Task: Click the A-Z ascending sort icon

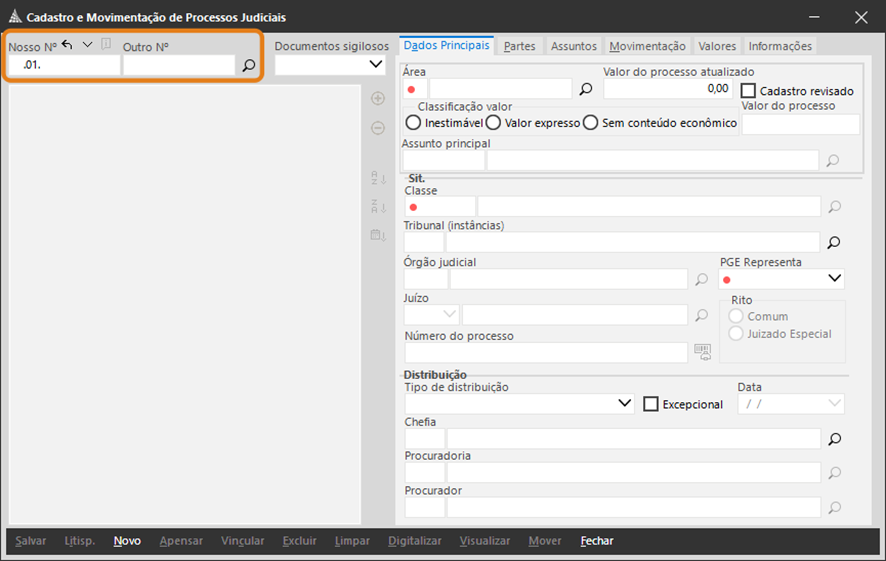Action: coord(378,179)
